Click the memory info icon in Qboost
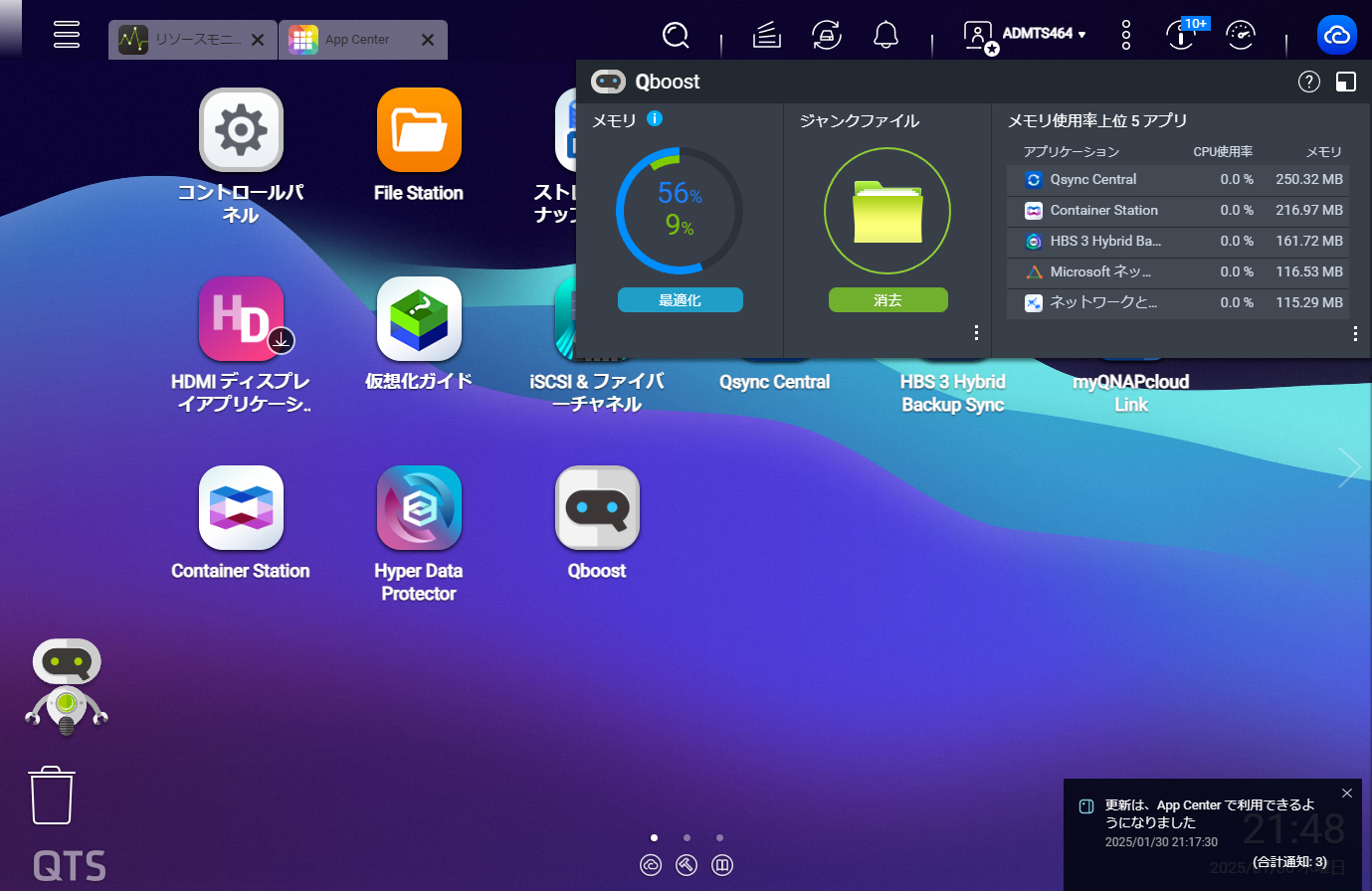Image resolution: width=1372 pixels, height=891 pixels. tap(655, 118)
